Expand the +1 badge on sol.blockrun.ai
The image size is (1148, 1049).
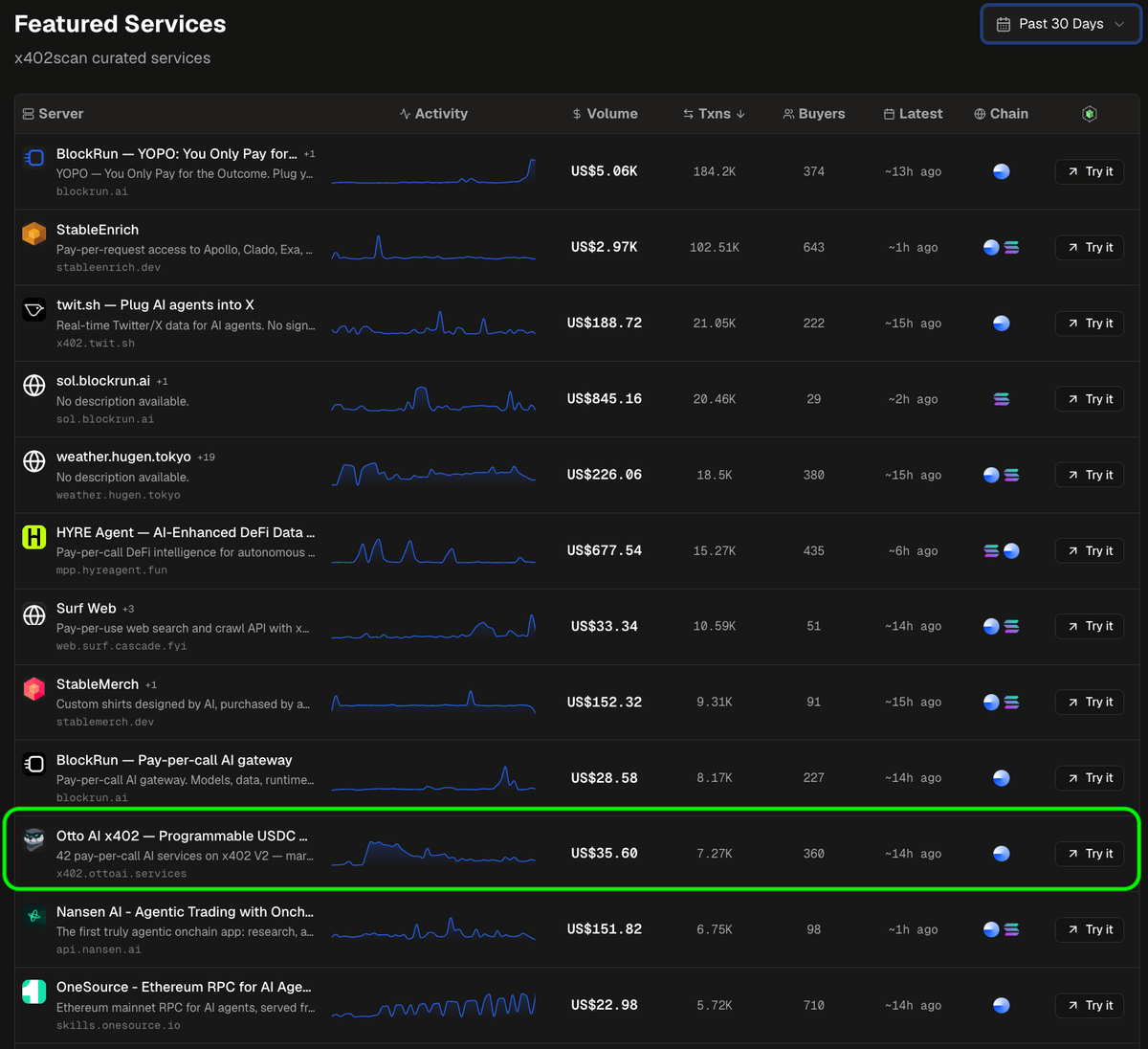click(163, 382)
